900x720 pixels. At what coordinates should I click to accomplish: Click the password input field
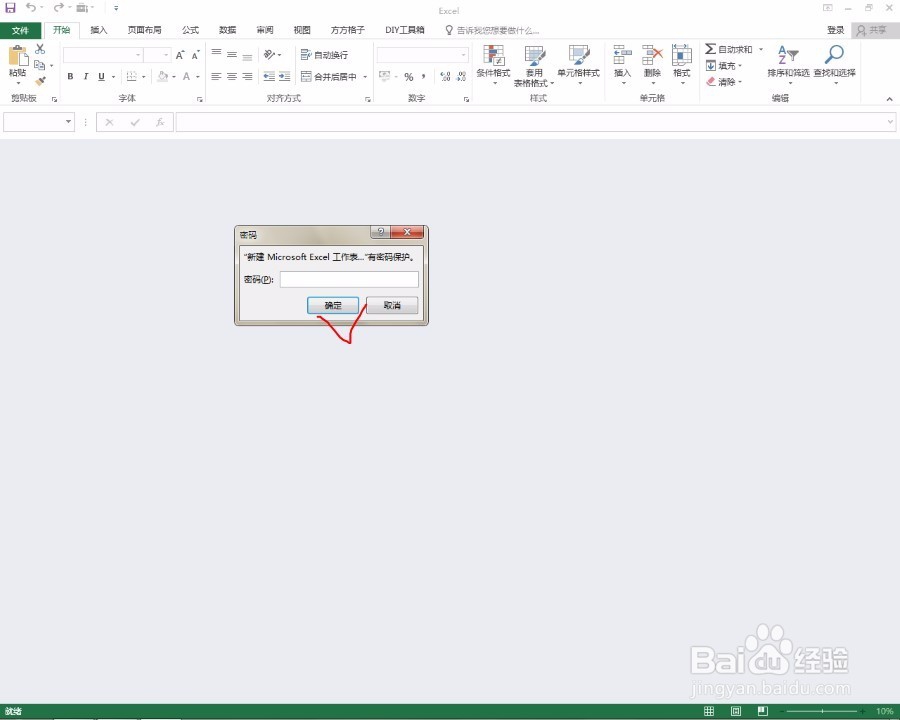click(349, 280)
